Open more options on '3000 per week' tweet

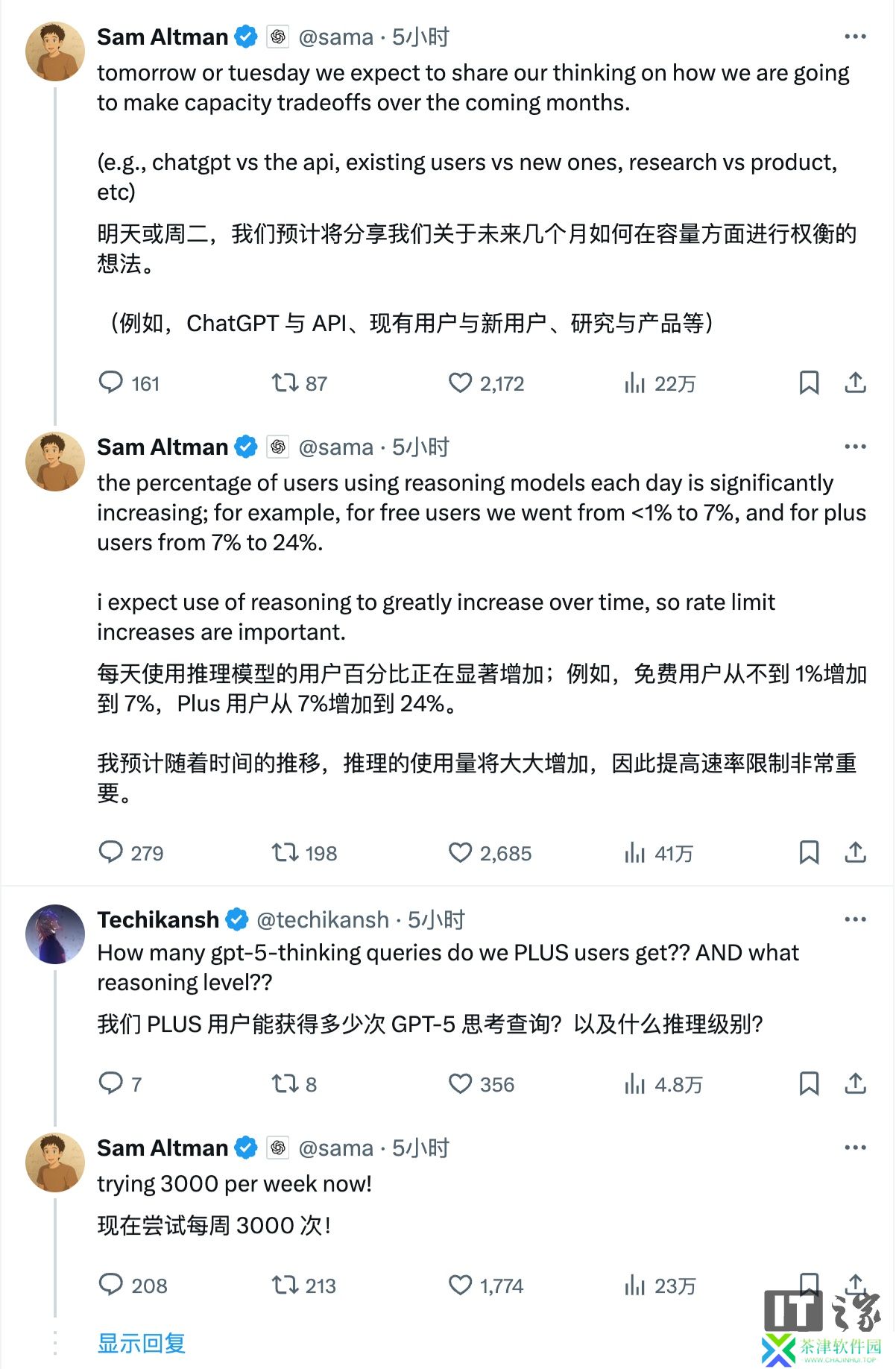(855, 1148)
